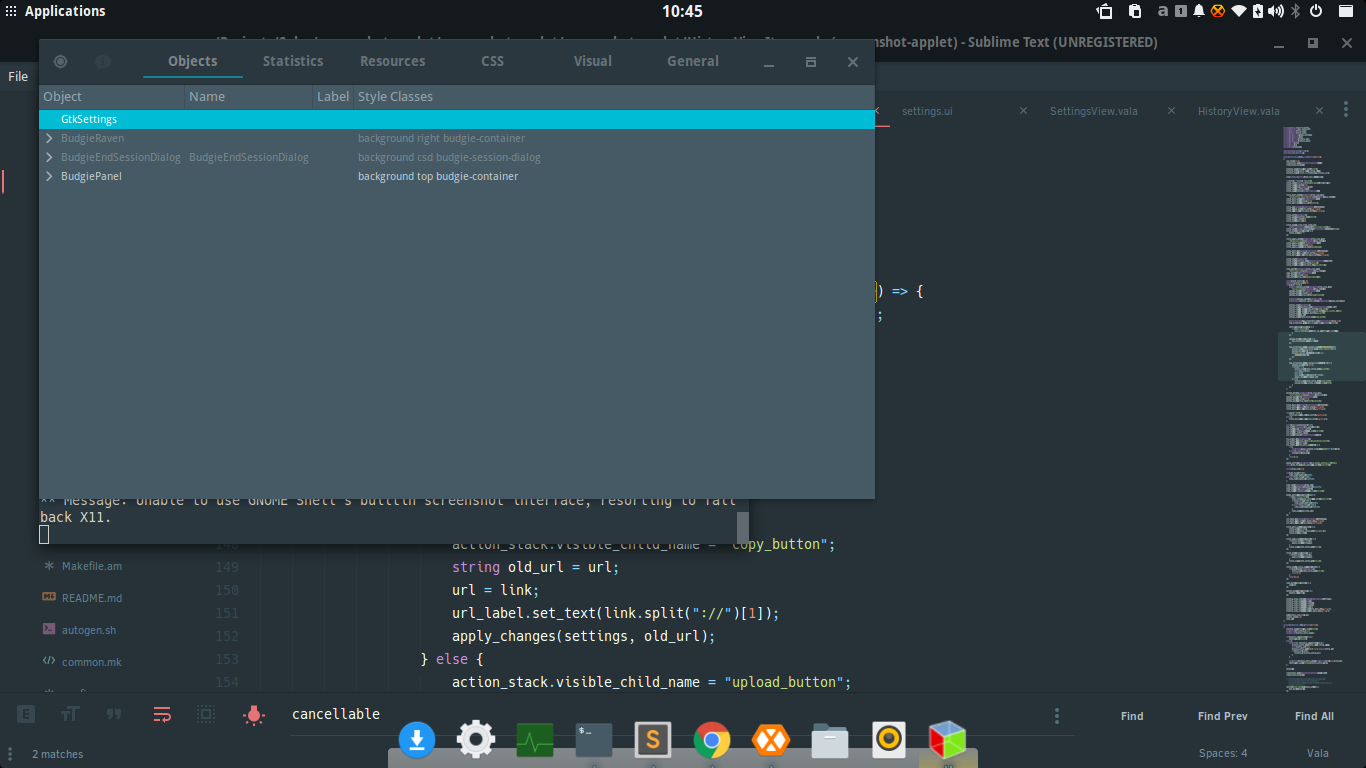This screenshot has width=1366, height=768.
Task: Expand the BudgiePanel tree row
Action: (49, 176)
